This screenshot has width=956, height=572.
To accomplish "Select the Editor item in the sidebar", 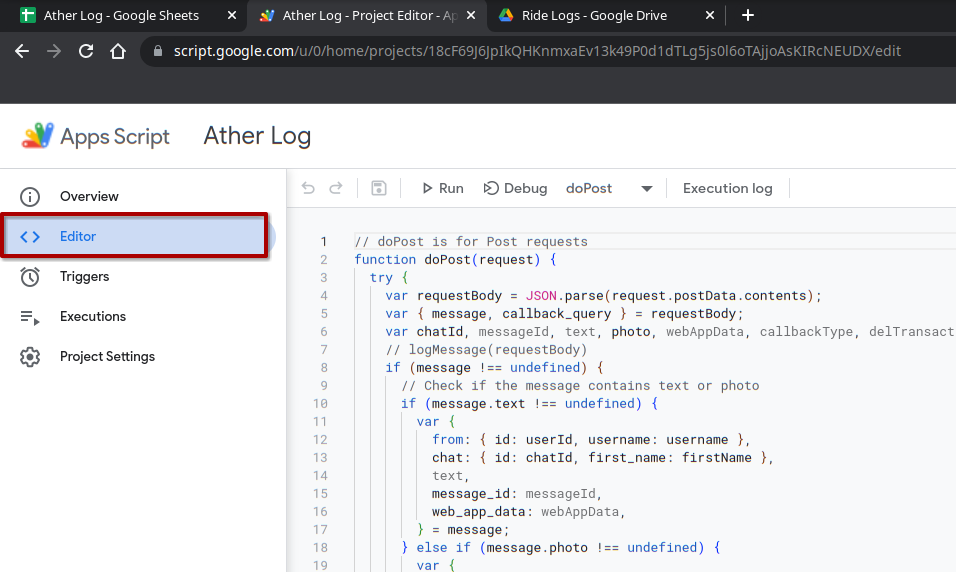I will point(135,236).
